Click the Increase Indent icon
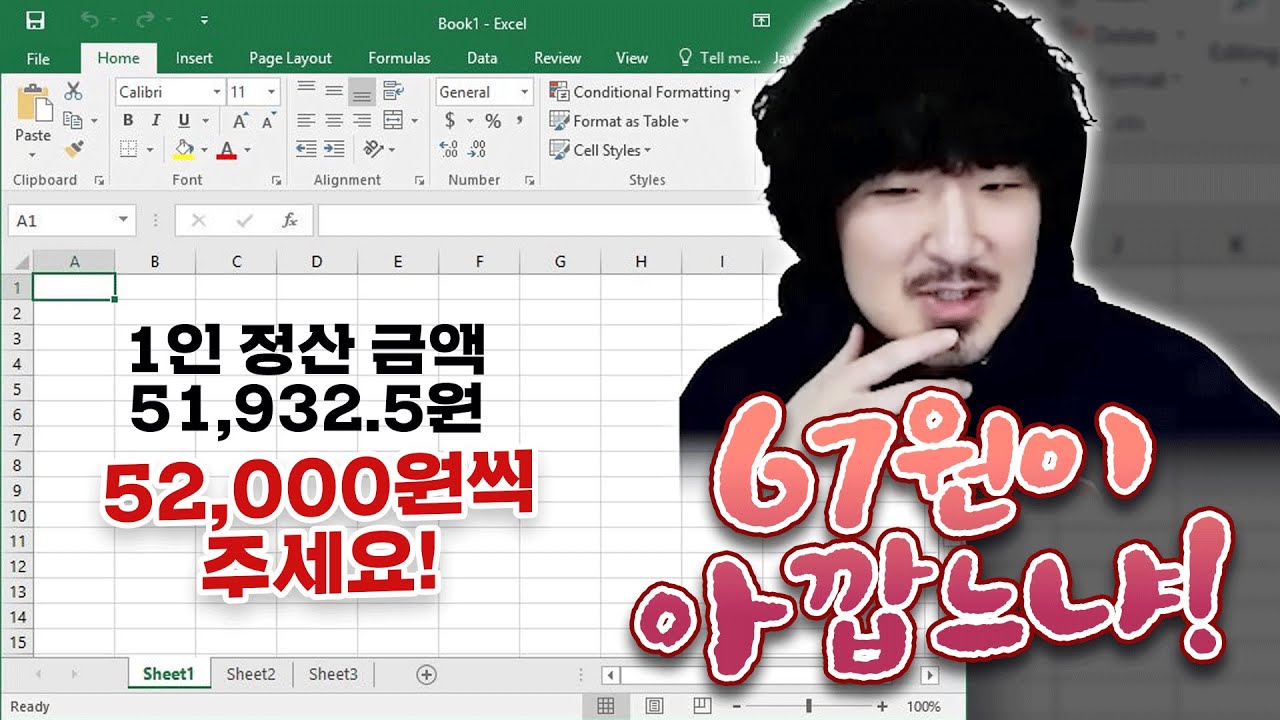This screenshot has width=1280, height=720. point(334,149)
